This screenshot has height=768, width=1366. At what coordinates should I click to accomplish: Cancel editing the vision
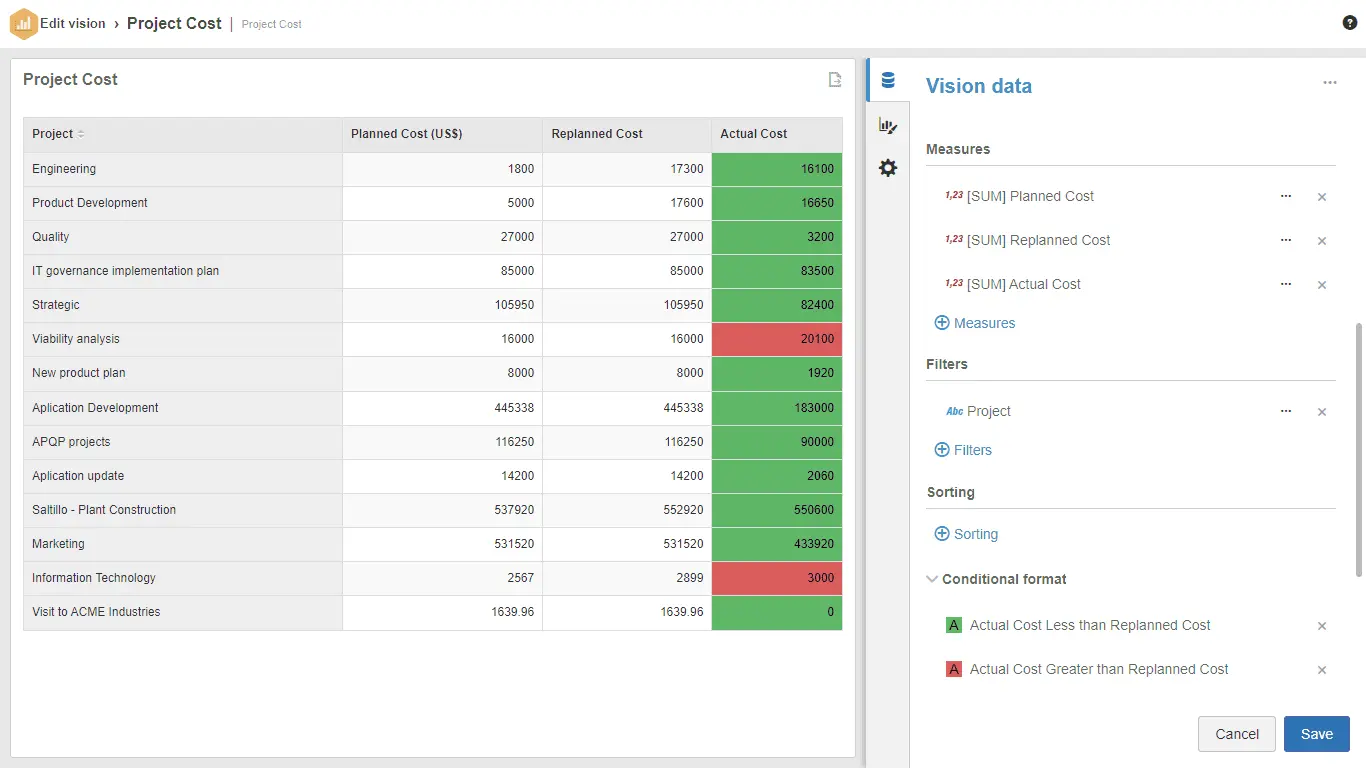click(x=1236, y=733)
